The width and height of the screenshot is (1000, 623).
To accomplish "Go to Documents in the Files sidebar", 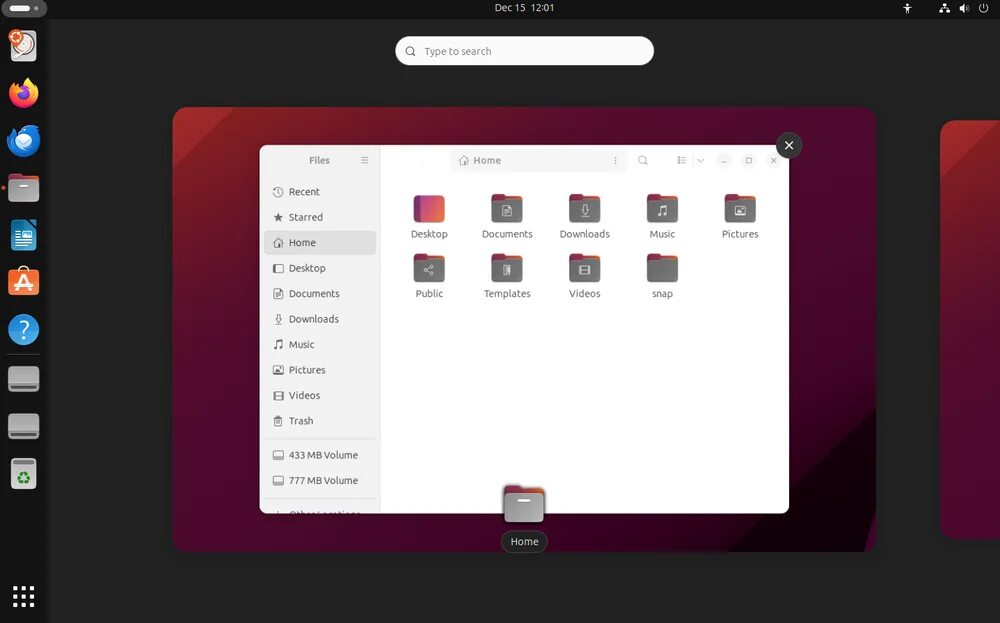I will pos(320,294).
